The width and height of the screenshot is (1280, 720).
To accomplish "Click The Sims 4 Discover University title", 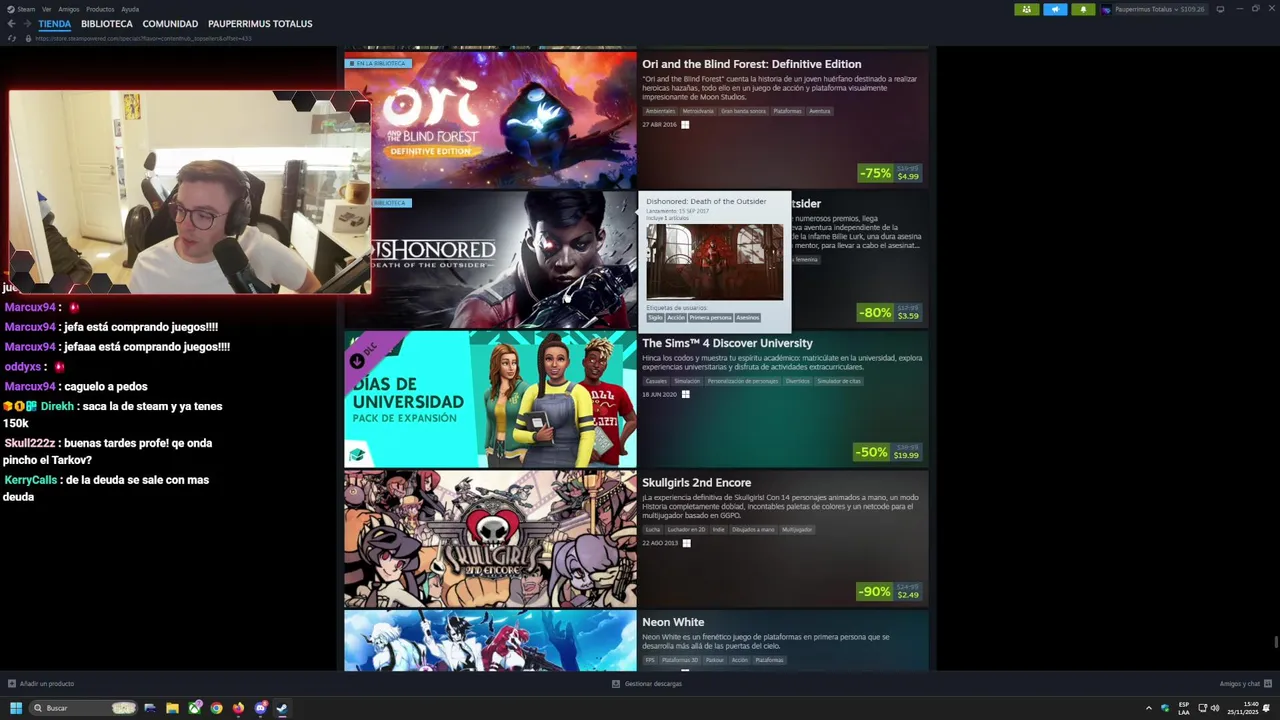I will (x=727, y=343).
